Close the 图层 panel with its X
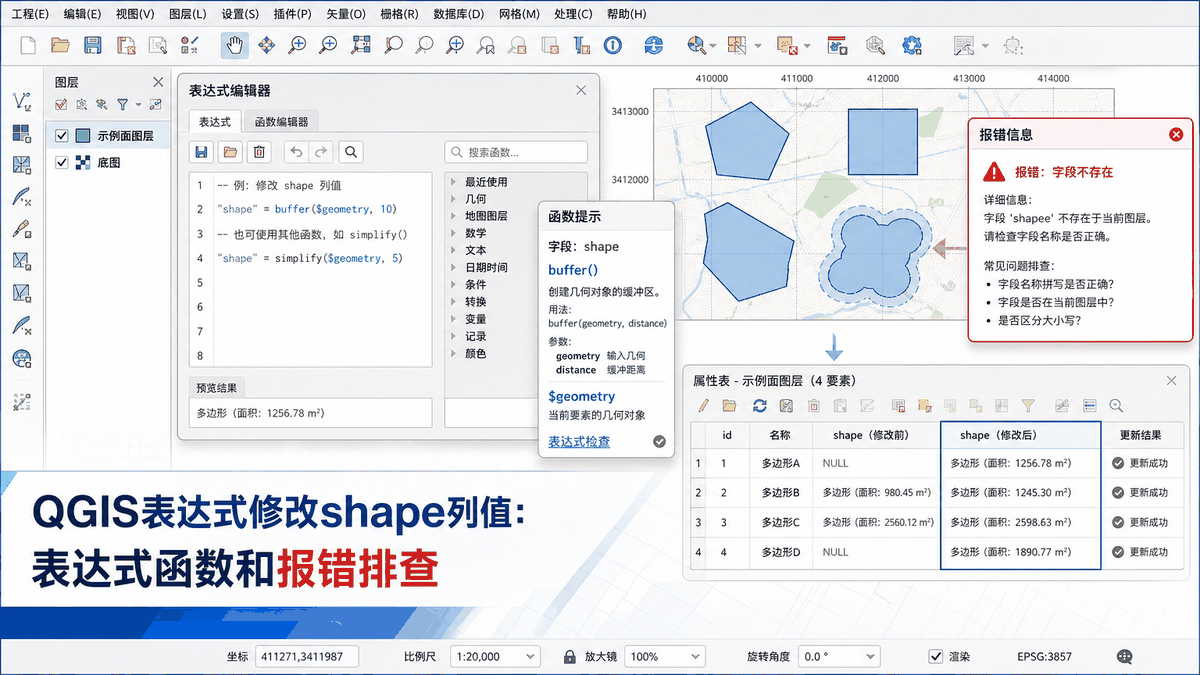The width and height of the screenshot is (1200, 675). tap(158, 82)
